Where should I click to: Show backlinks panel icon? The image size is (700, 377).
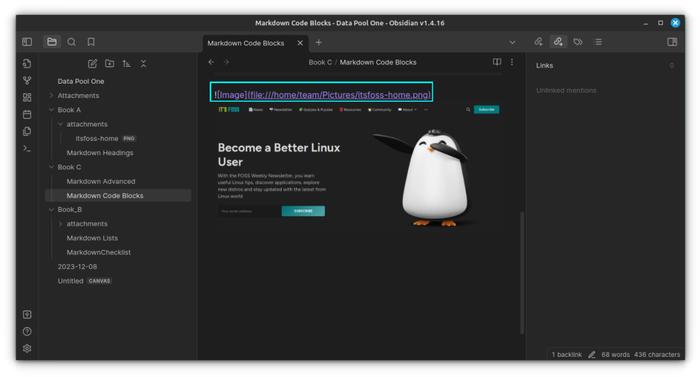click(x=539, y=42)
